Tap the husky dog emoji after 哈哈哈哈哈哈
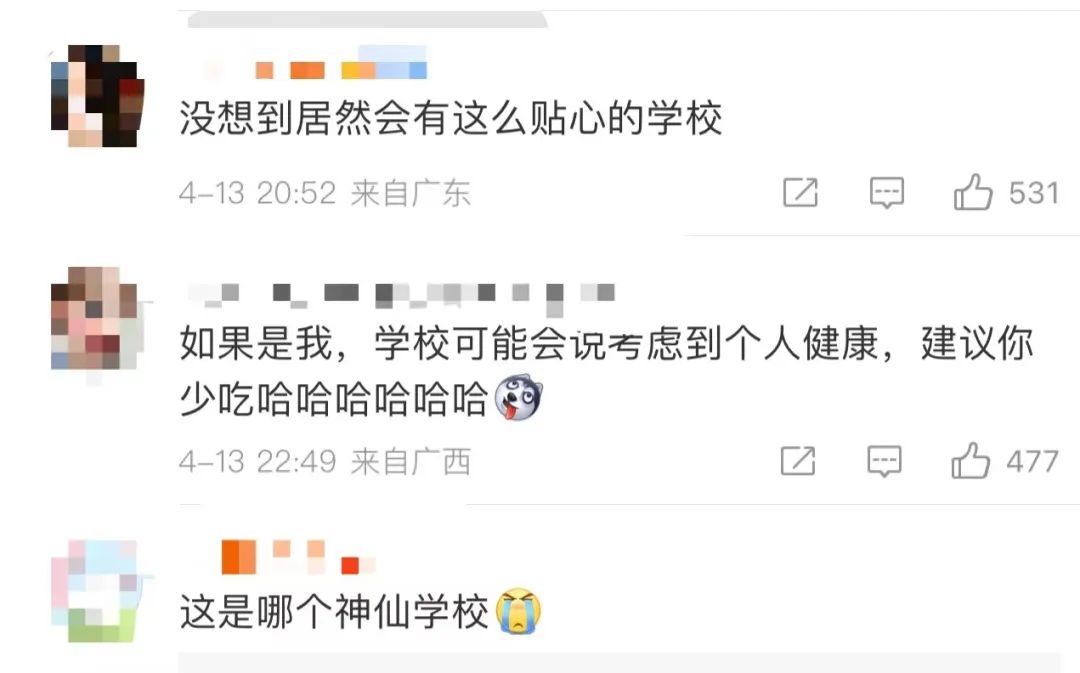The height and width of the screenshot is (673, 1080). click(x=519, y=397)
